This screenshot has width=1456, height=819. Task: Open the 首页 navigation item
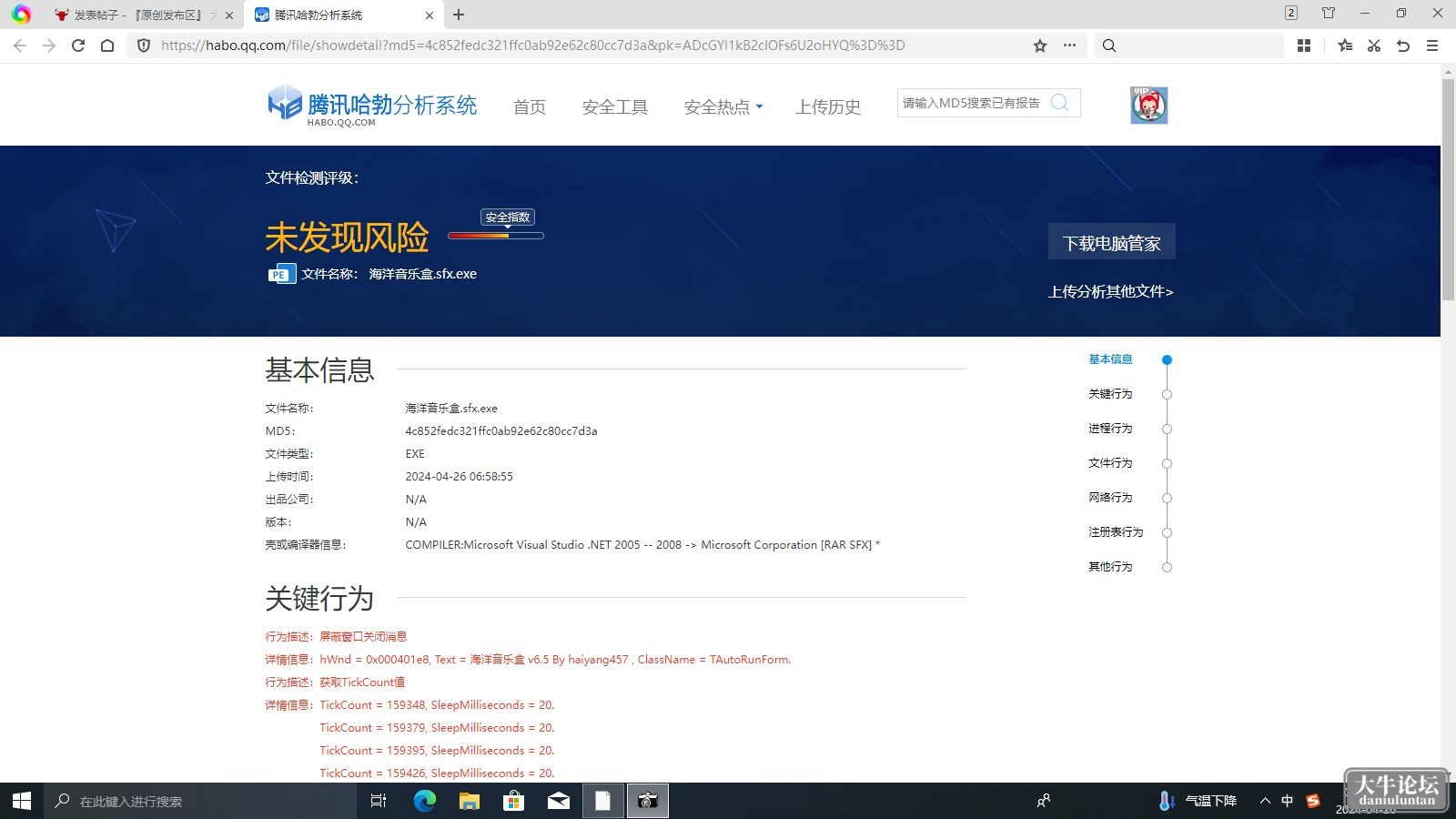pyautogui.click(x=530, y=106)
